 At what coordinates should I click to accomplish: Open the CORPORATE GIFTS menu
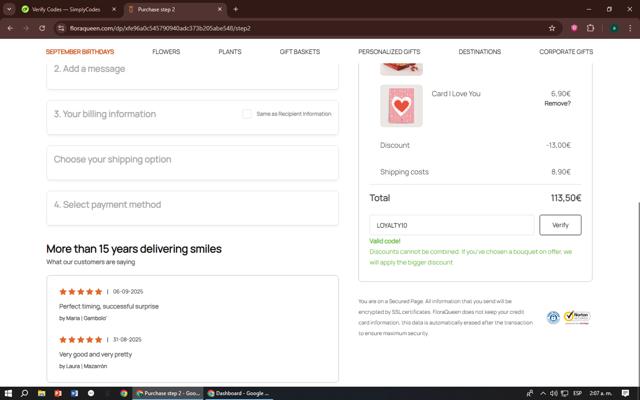pos(566,52)
